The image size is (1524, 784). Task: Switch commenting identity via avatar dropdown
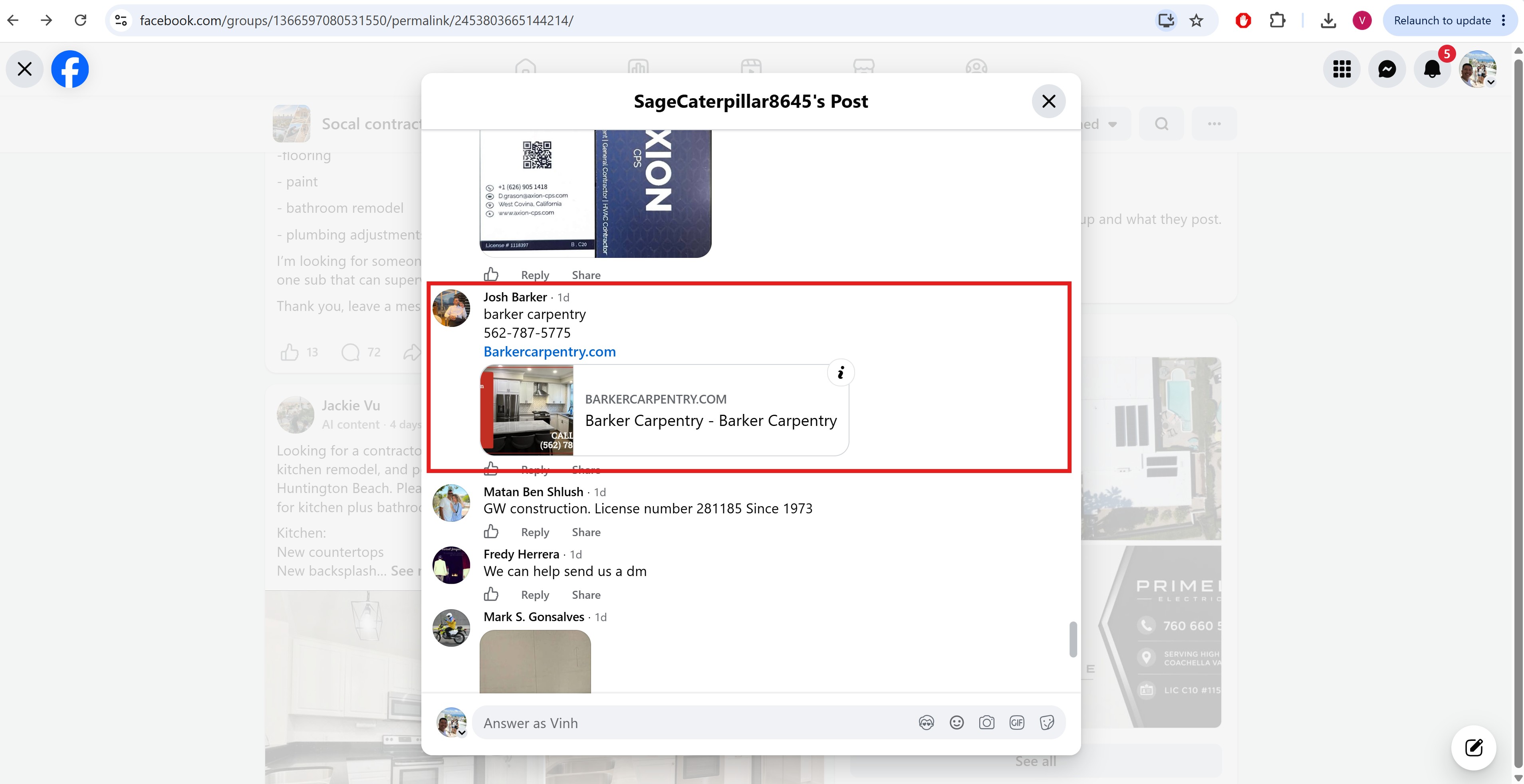coord(451,723)
